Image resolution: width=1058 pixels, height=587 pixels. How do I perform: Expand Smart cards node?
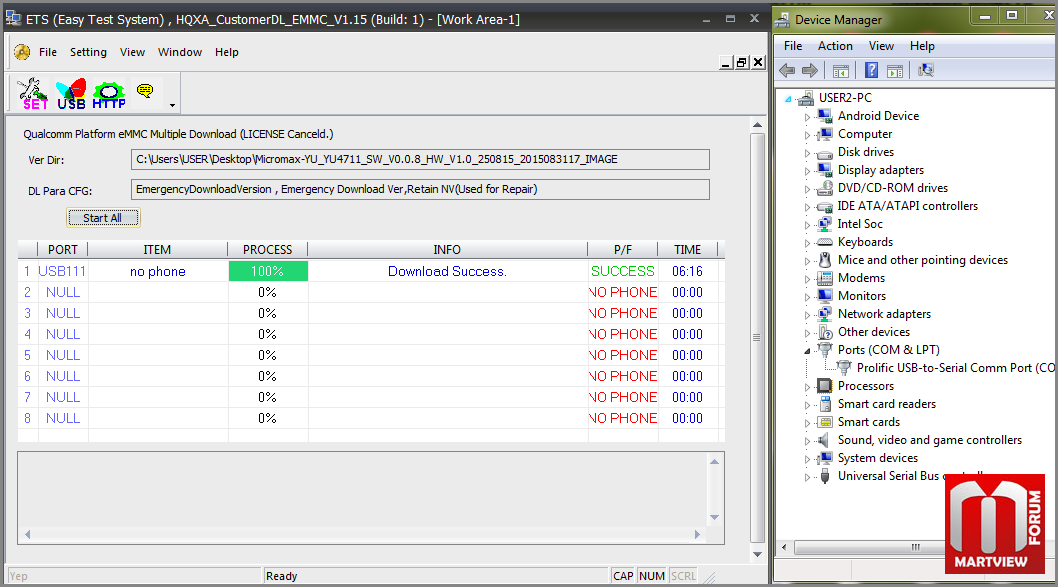807,423
